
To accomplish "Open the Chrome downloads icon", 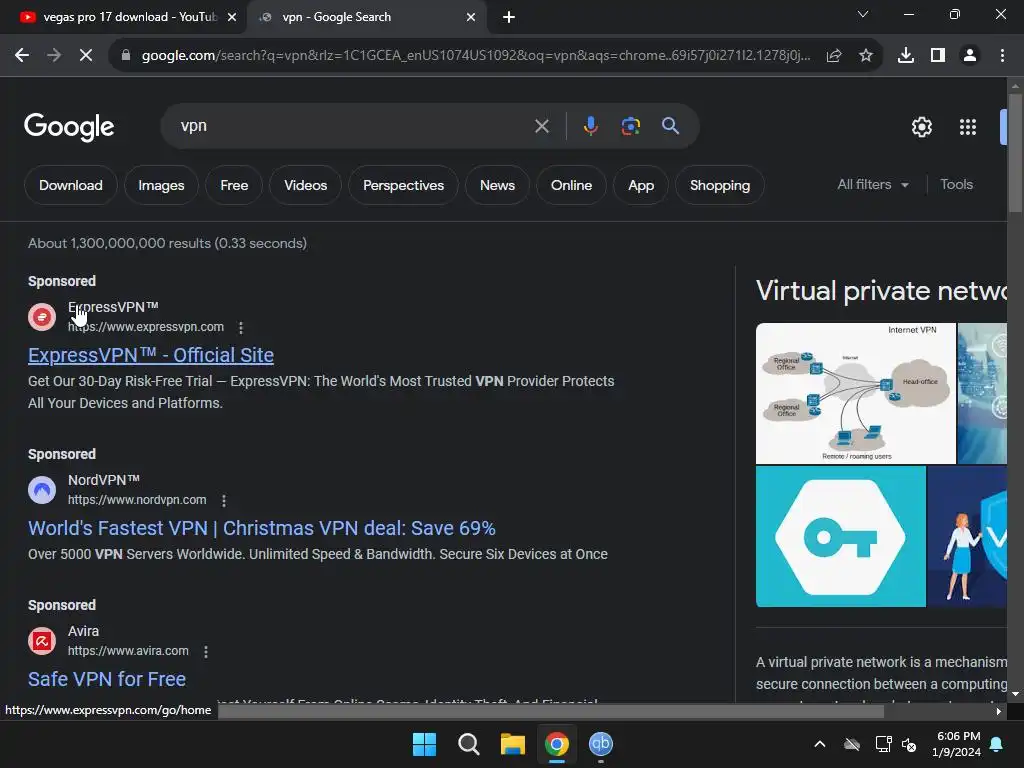I will tap(906, 56).
